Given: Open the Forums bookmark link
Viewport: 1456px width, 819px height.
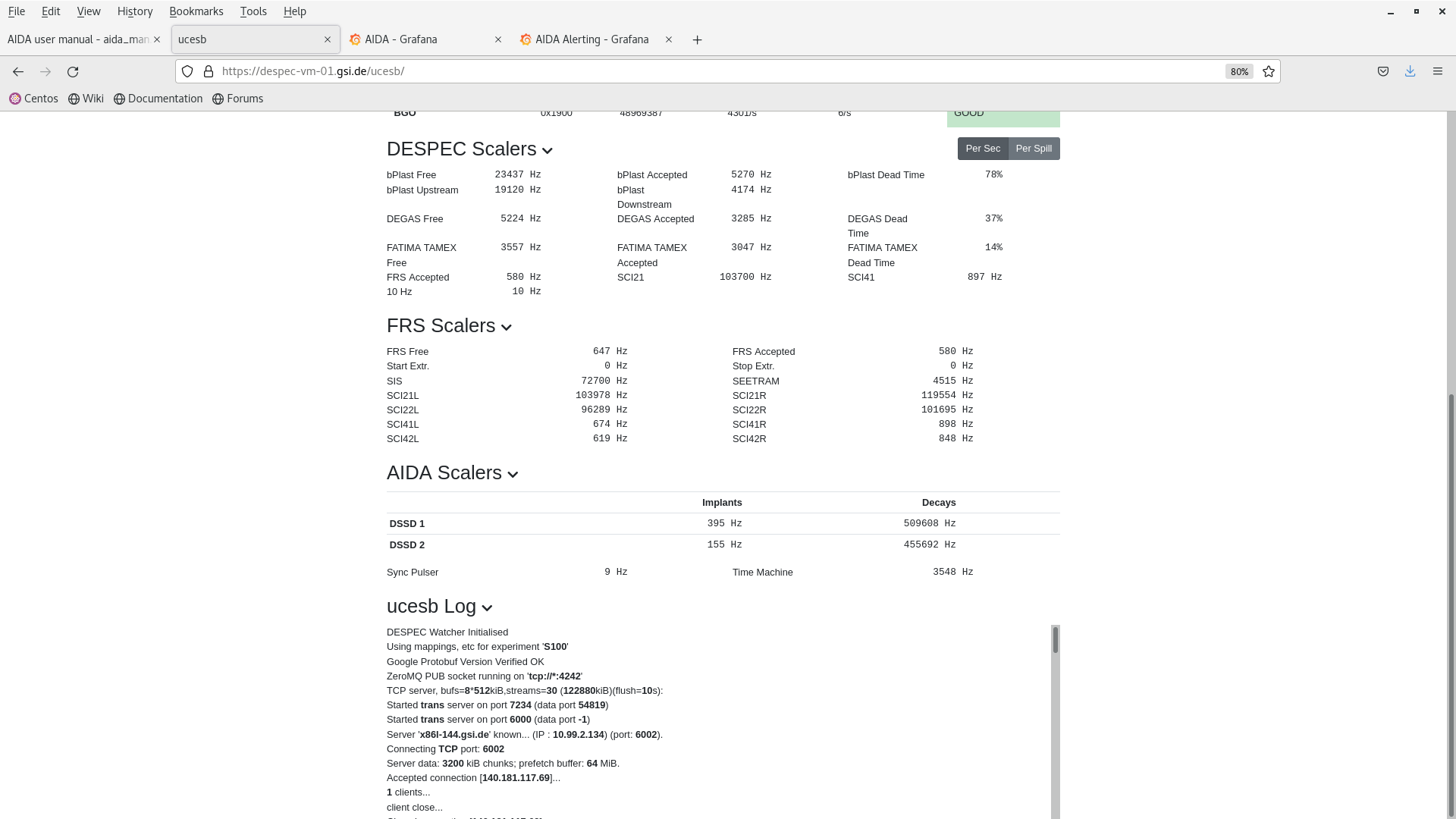Looking at the screenshot, I should pyautogui.click(x=238, y=98).
